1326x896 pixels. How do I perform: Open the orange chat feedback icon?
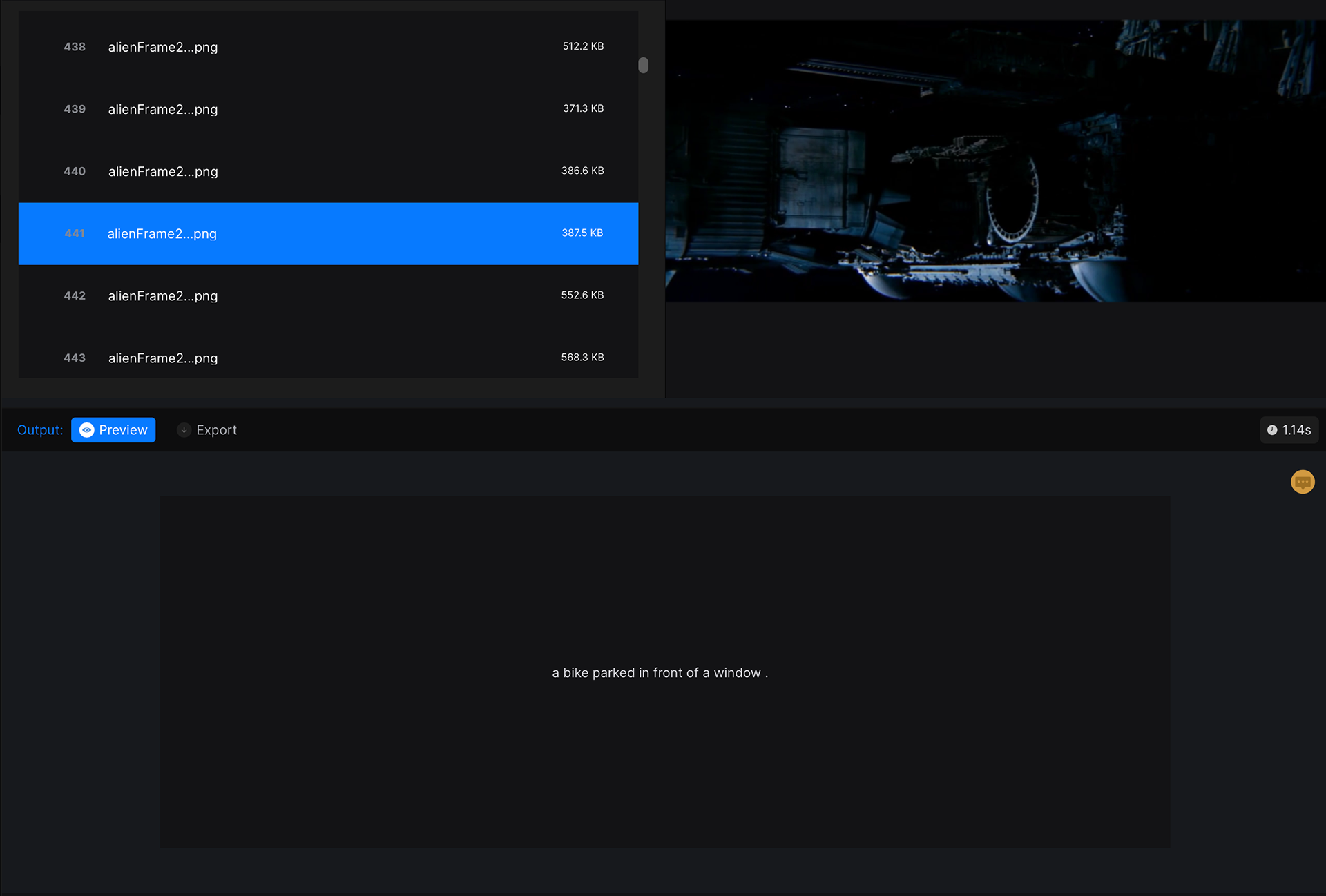pyautogui.click(x=1303, y=482)
